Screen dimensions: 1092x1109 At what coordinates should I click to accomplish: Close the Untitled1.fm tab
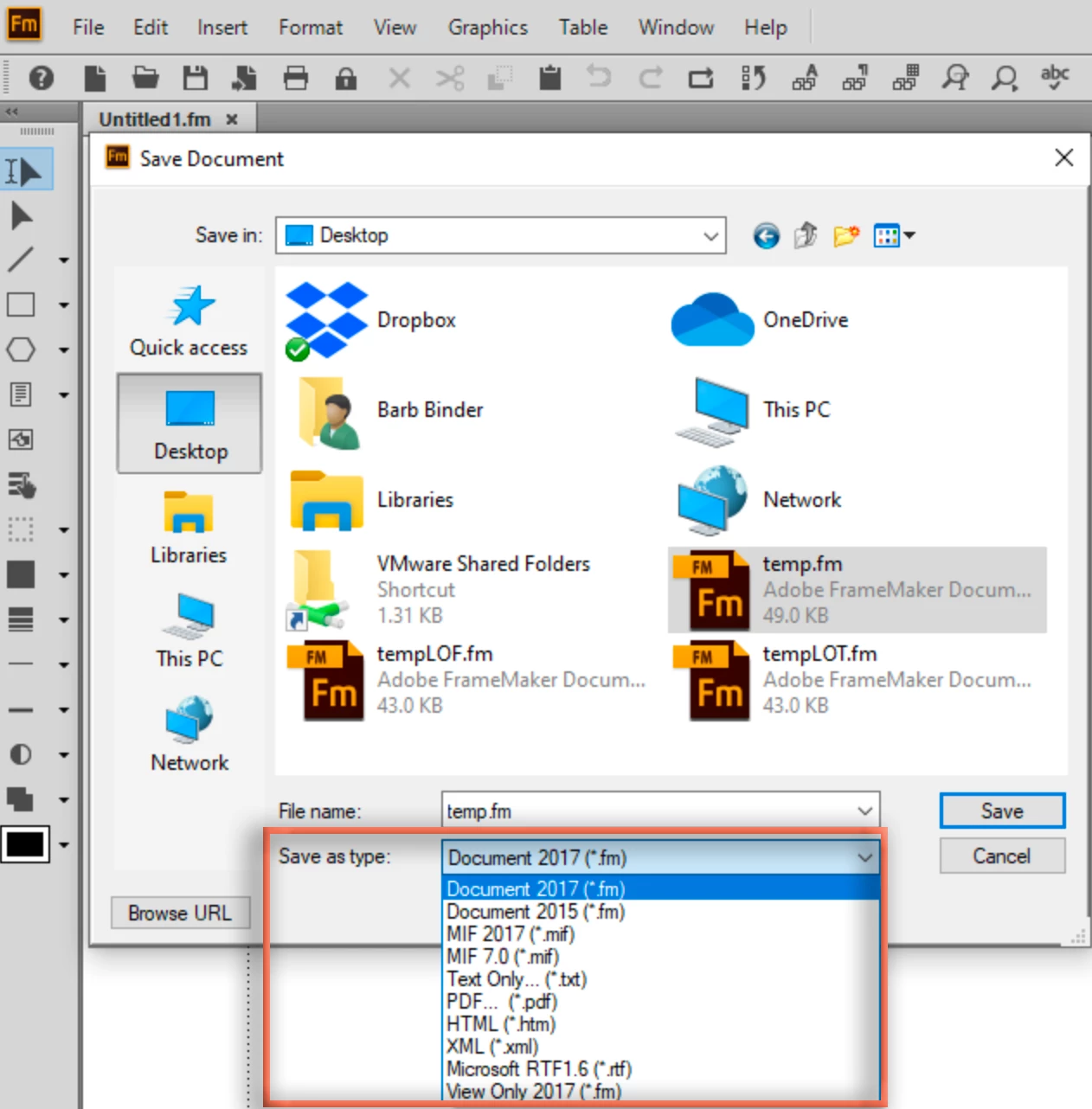232,119
